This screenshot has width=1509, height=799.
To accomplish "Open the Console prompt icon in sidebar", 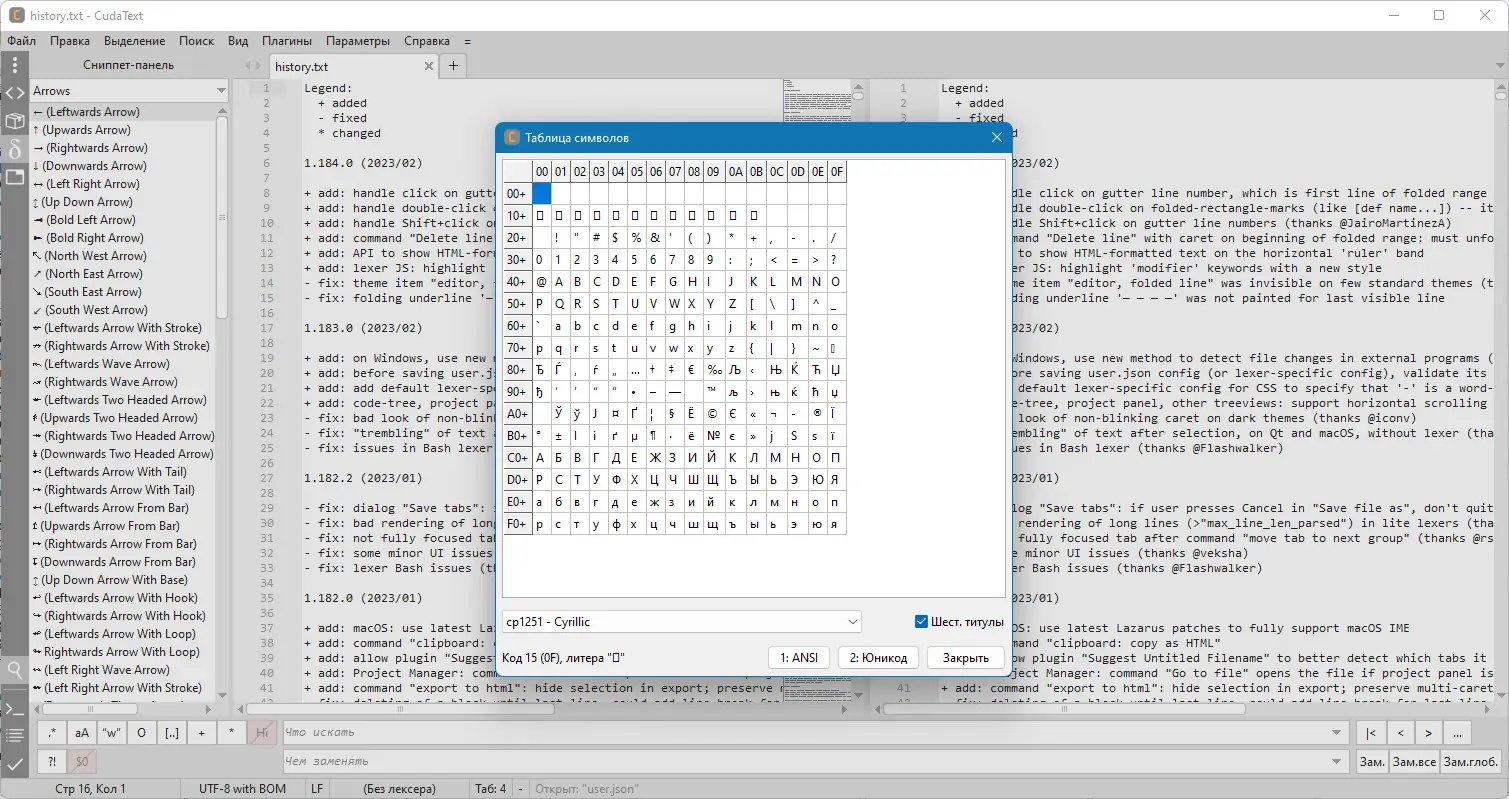I will 14,708.
